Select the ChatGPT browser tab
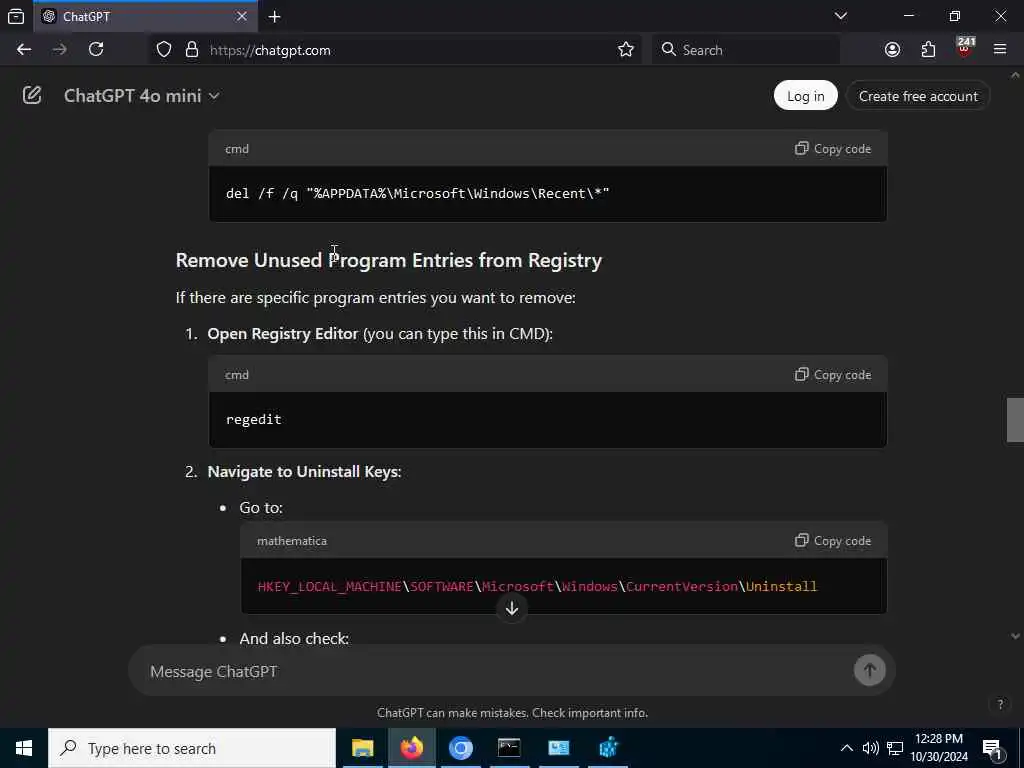The height and width of the screenshot is (768, 1024). coord(144,16)
